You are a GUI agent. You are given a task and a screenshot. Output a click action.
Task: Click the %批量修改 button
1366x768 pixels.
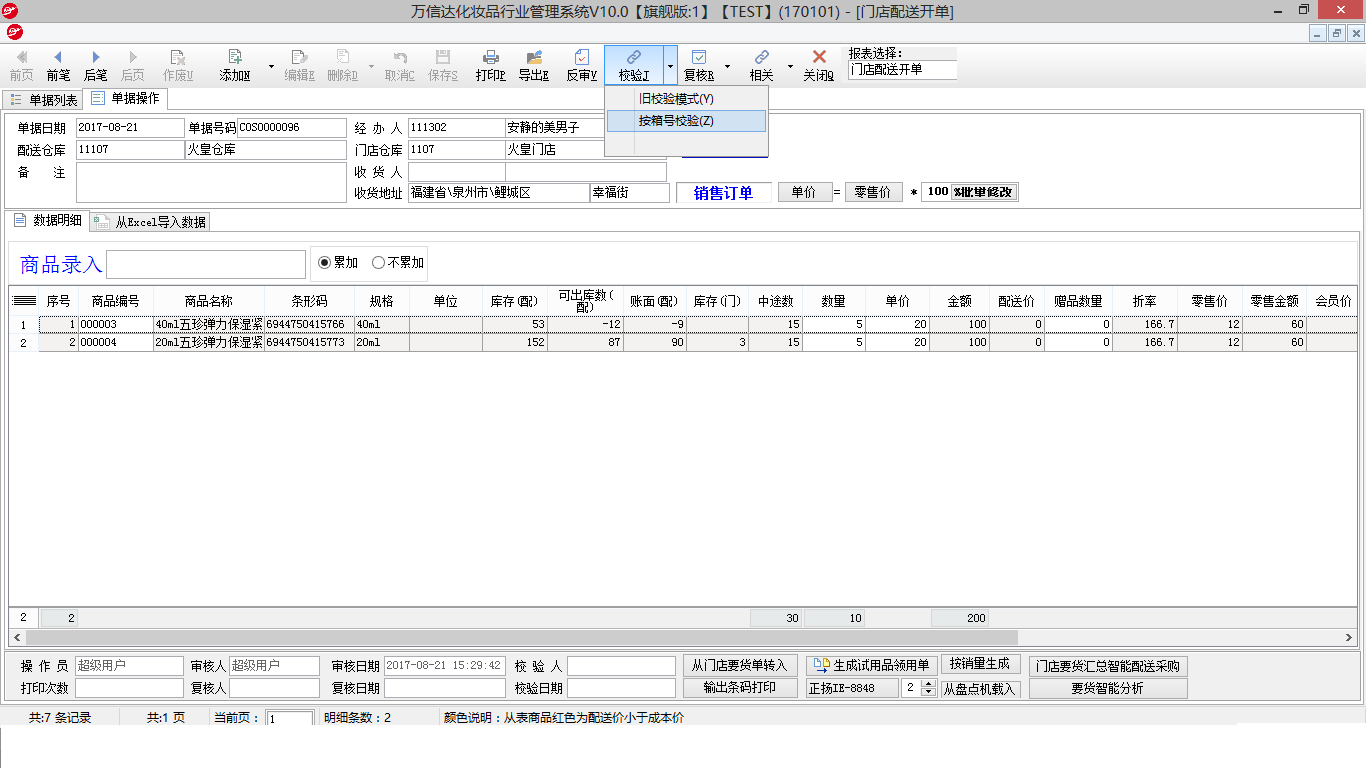pyautogui.click(x=985, y=192)
